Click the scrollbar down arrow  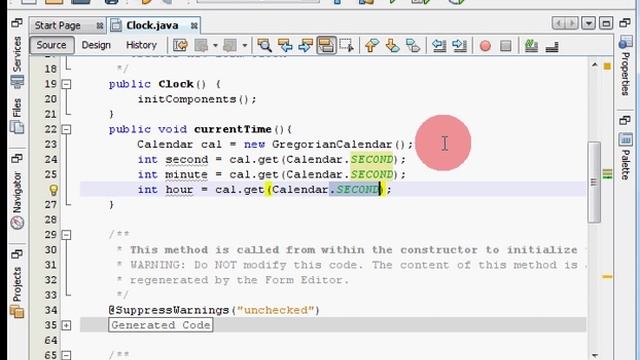594,355
